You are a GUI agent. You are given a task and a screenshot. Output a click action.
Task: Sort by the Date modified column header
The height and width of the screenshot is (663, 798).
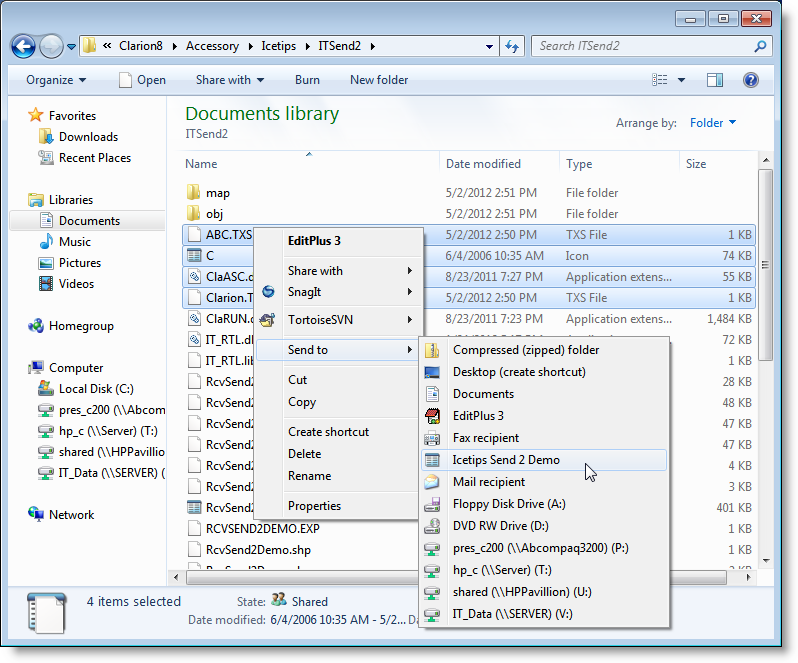[483, 164]
